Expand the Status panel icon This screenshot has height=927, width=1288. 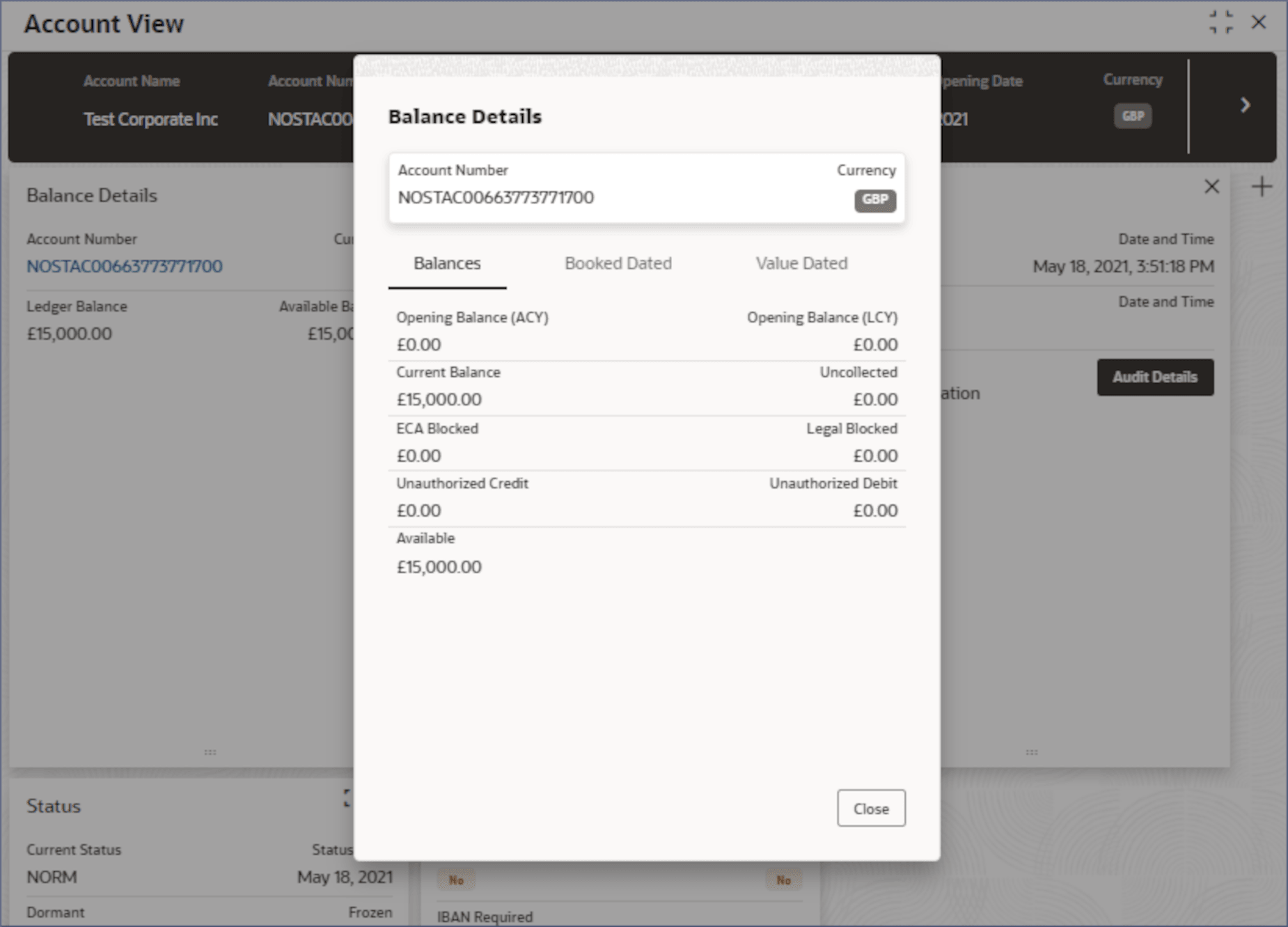[x=347, y=798]
